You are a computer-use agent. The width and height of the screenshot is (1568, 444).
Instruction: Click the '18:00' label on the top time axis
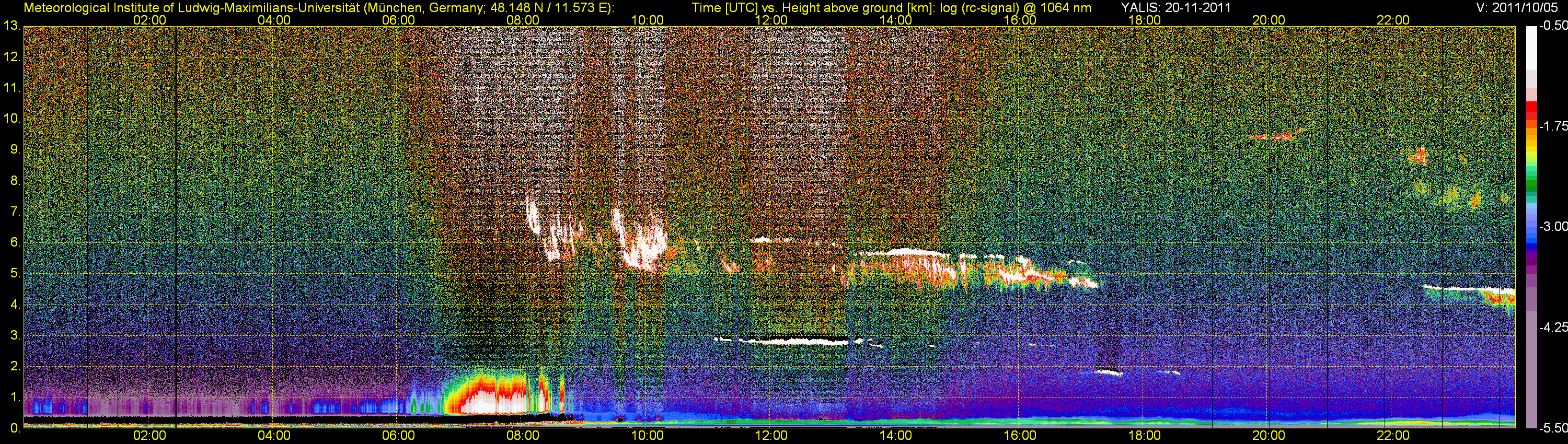tap(1144, 20)
